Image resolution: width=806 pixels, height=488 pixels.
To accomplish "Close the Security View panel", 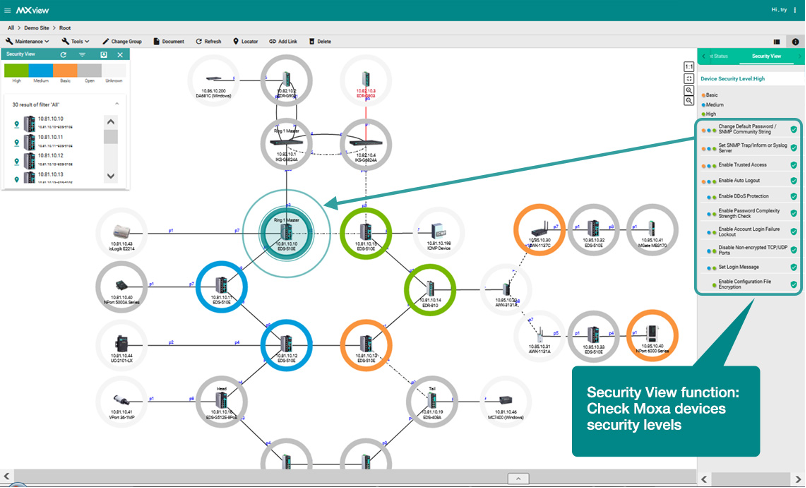I will coord(120,55).
